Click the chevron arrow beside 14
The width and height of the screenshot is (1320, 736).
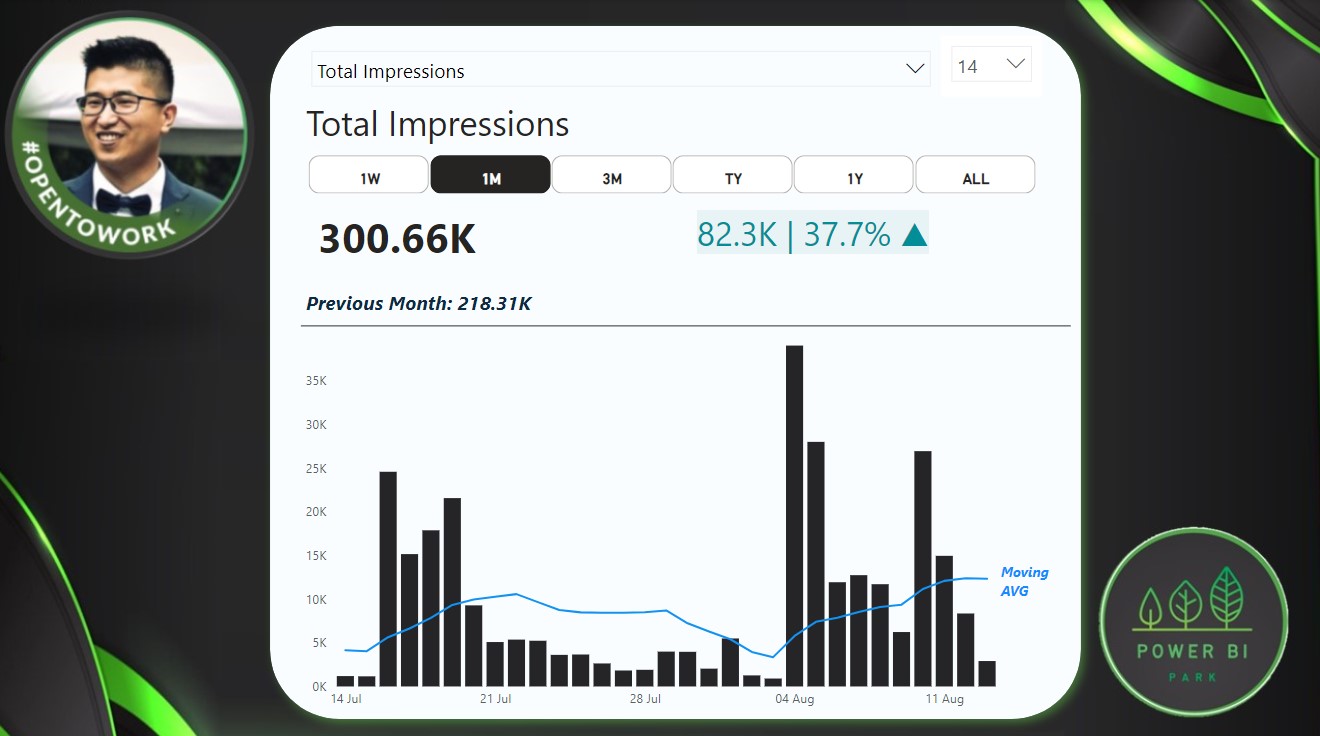coord(1016,64)
